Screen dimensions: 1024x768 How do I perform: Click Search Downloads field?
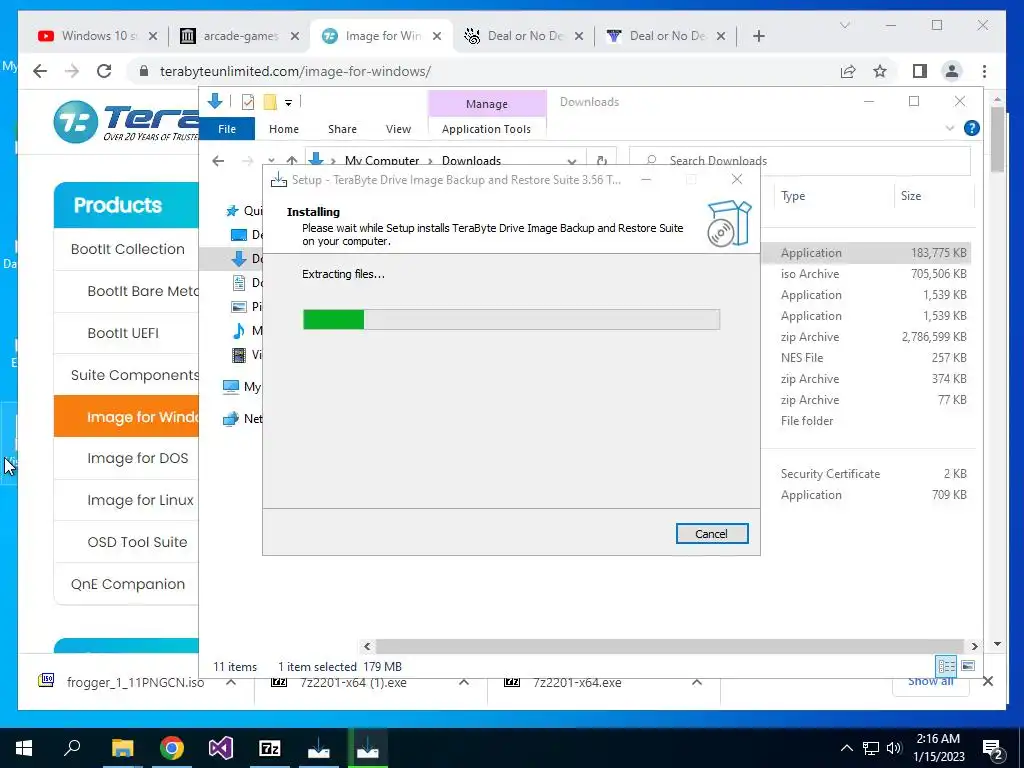[x=800, y=161]
